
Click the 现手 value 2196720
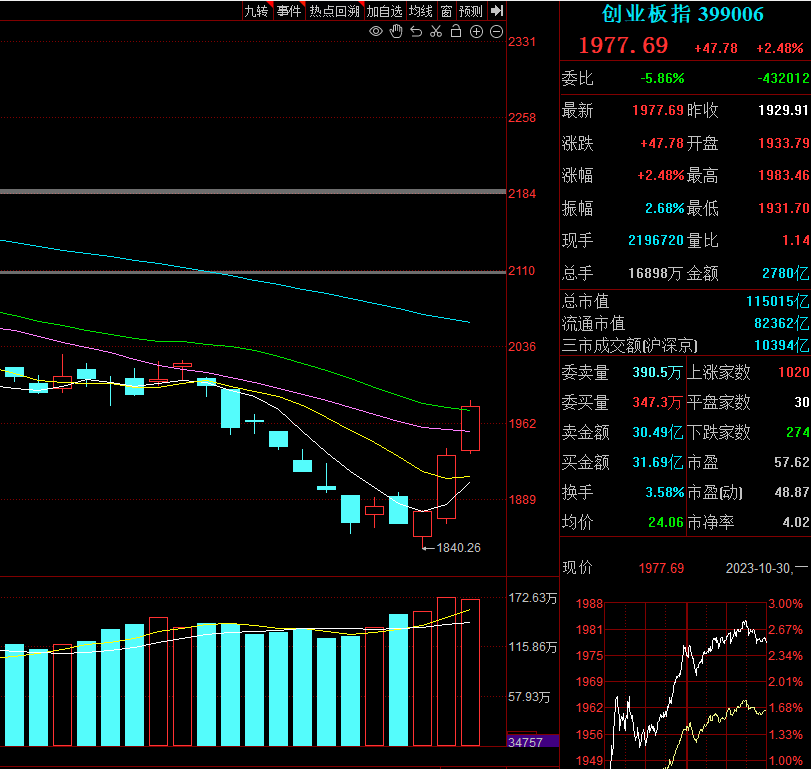pos(656,240)
